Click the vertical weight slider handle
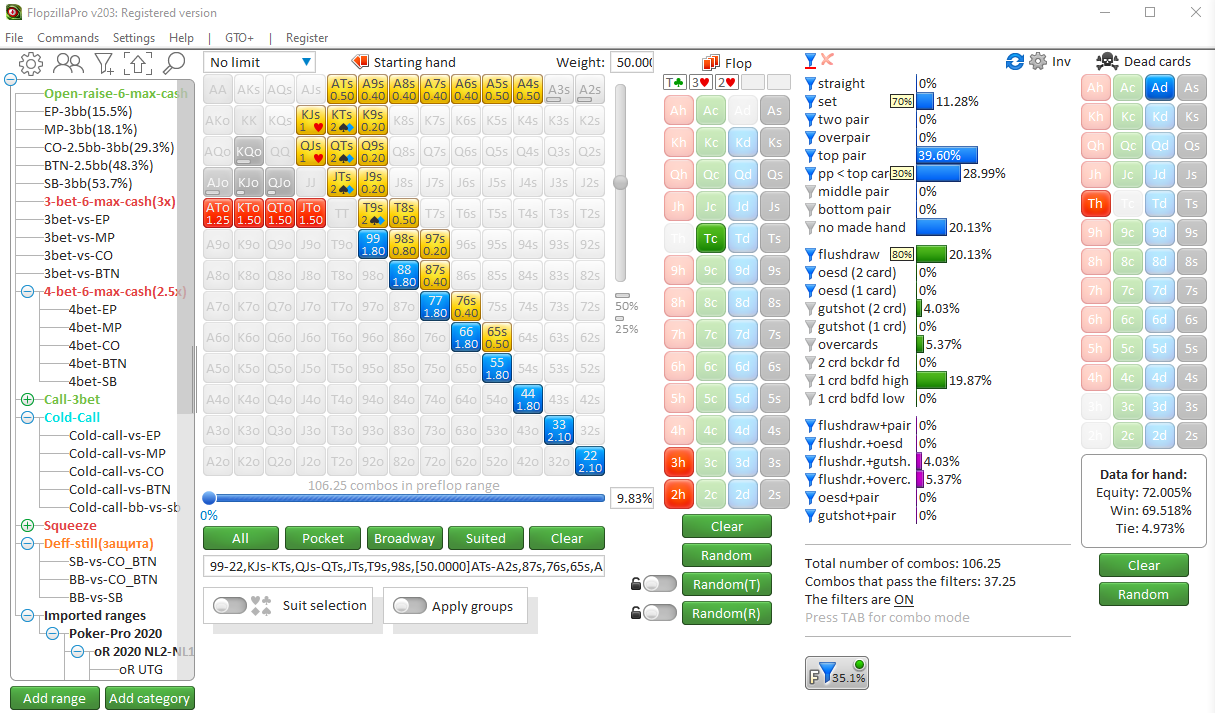1215x713 pixels. pyautogui.click(x=621, y=182)
